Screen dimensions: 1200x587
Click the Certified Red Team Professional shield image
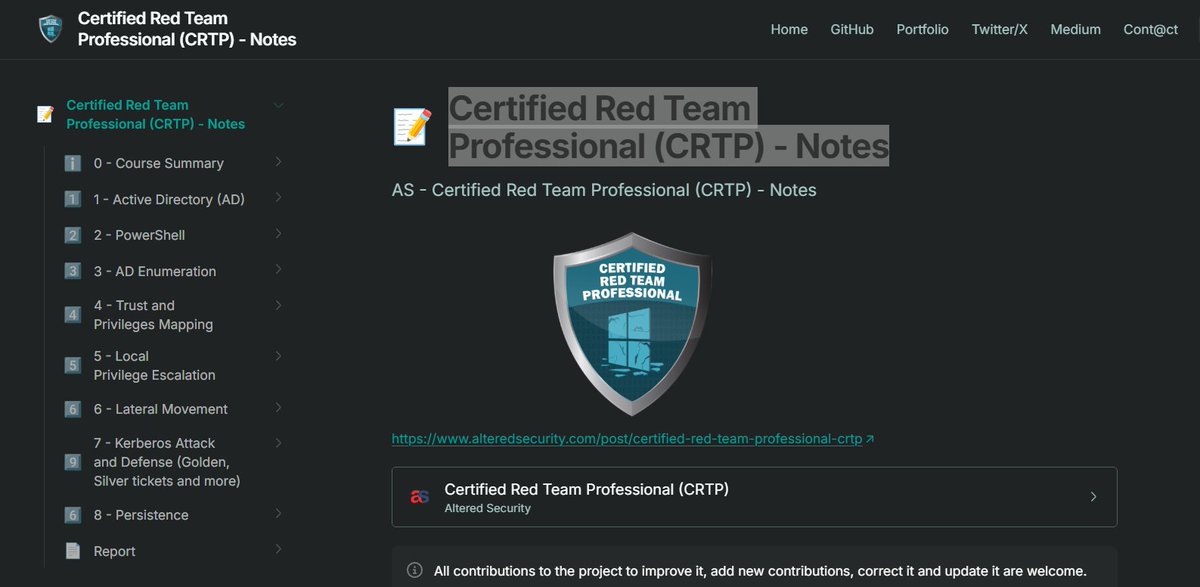632,323
